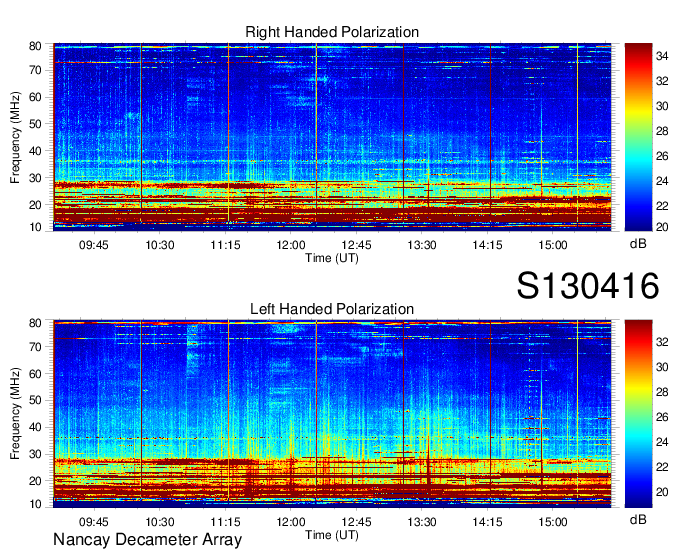This screenshot has height=552, width=680.
Task: Click the 30 dB value on bottom colorbar
Action: [662, 367]
